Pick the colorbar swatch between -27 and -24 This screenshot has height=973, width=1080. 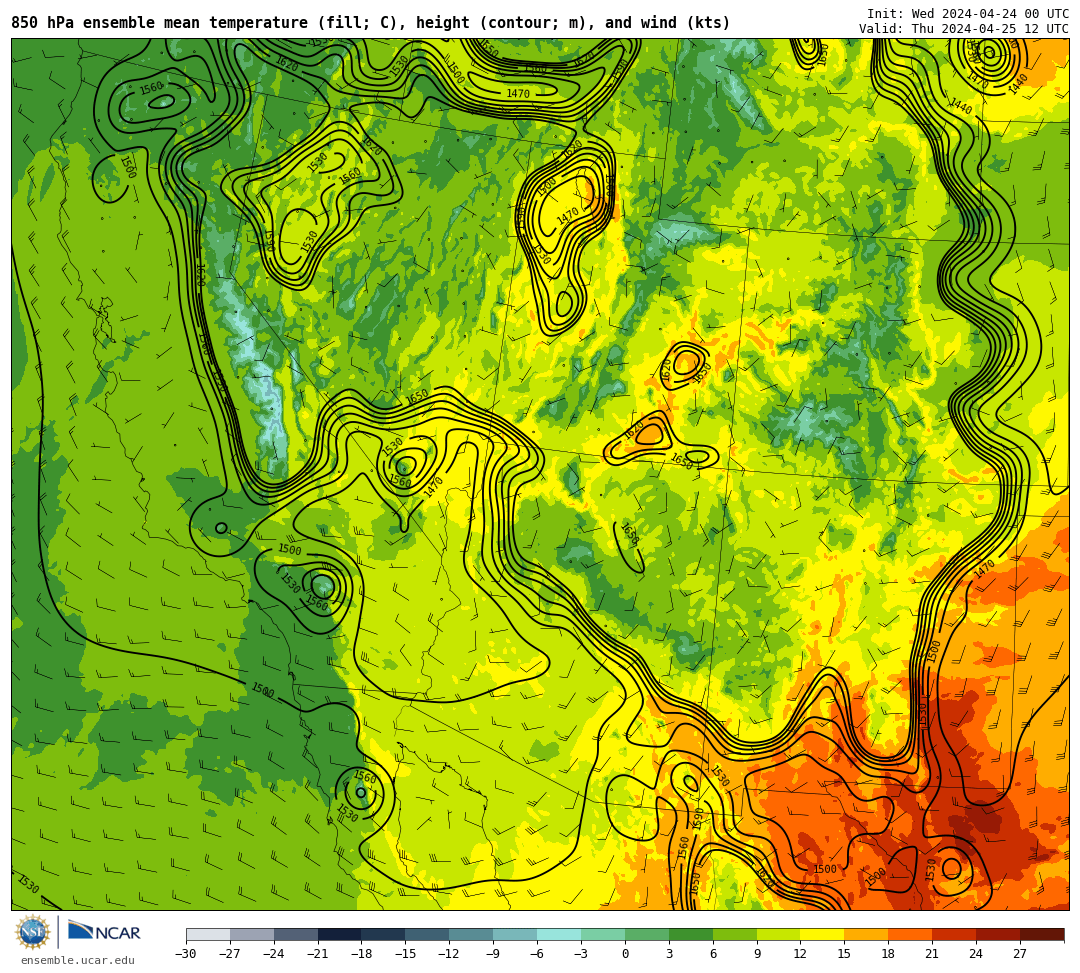tap(252, 934)
